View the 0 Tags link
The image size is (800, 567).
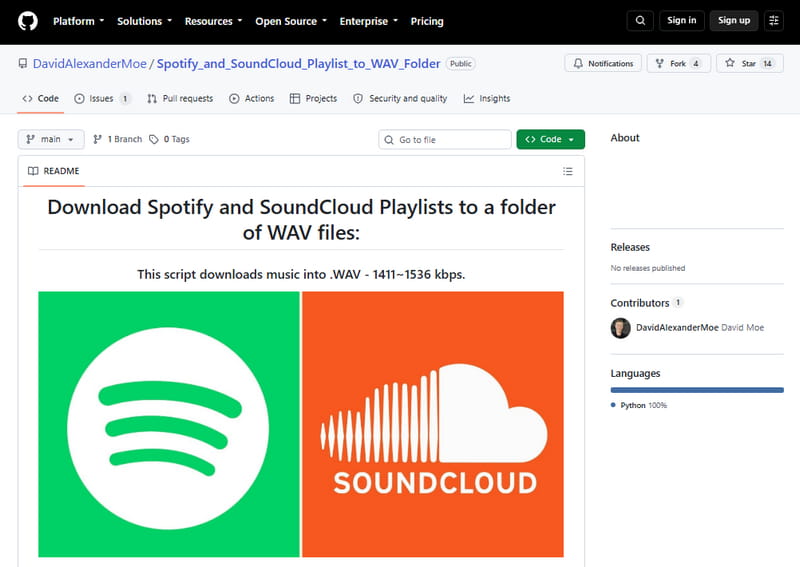pyautogui.click(x=169, y=139)
